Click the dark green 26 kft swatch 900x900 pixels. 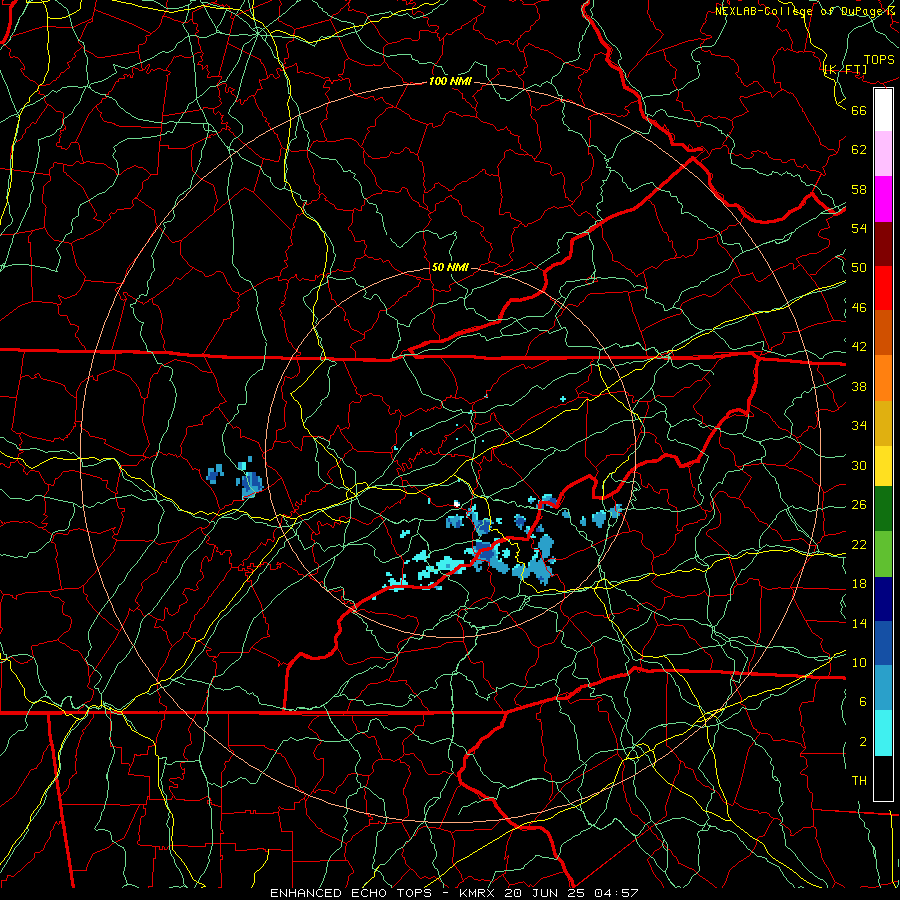(x=883, y=509)
